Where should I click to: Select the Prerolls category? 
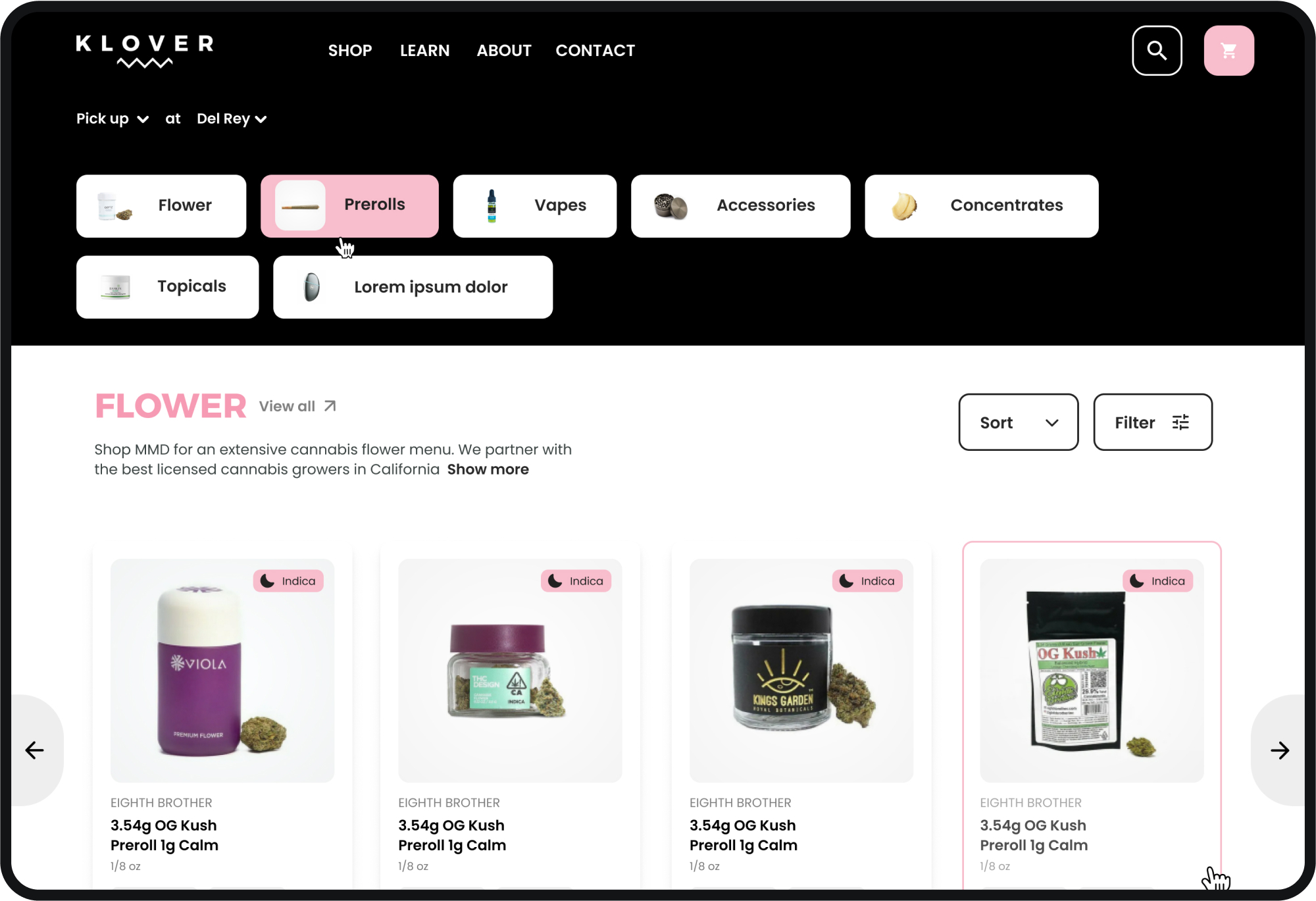click(349, 206)
